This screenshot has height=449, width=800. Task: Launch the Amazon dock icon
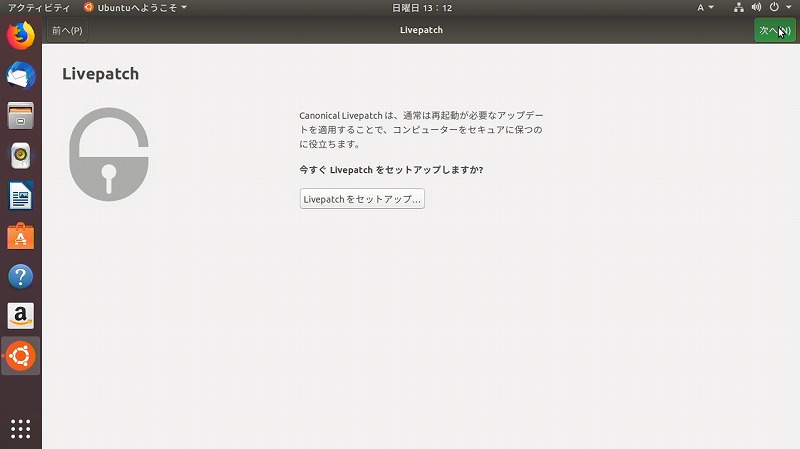(x=20, y=316)
